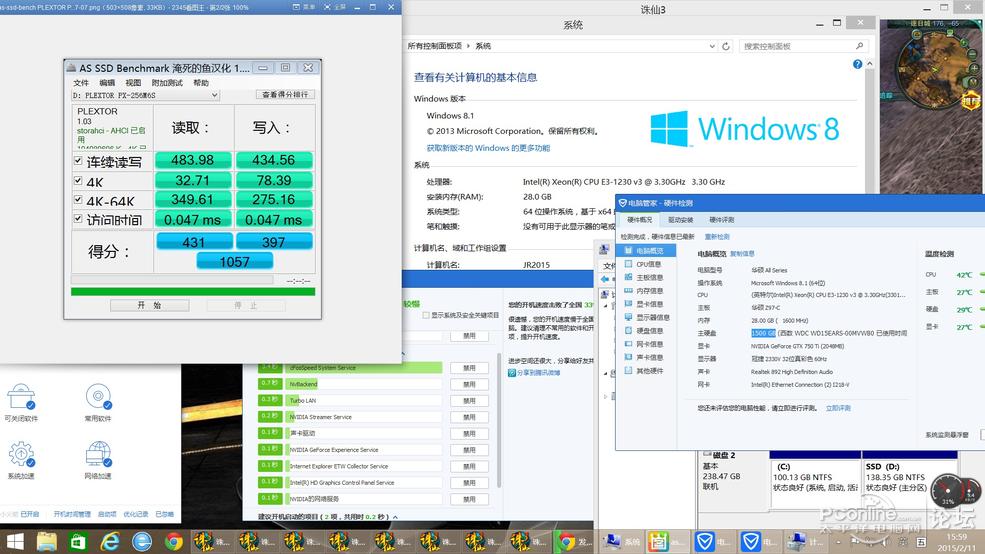This screenshot has width=985, height=554.
Task: Expand control panel address history dropdown
Action: [712, 46]
